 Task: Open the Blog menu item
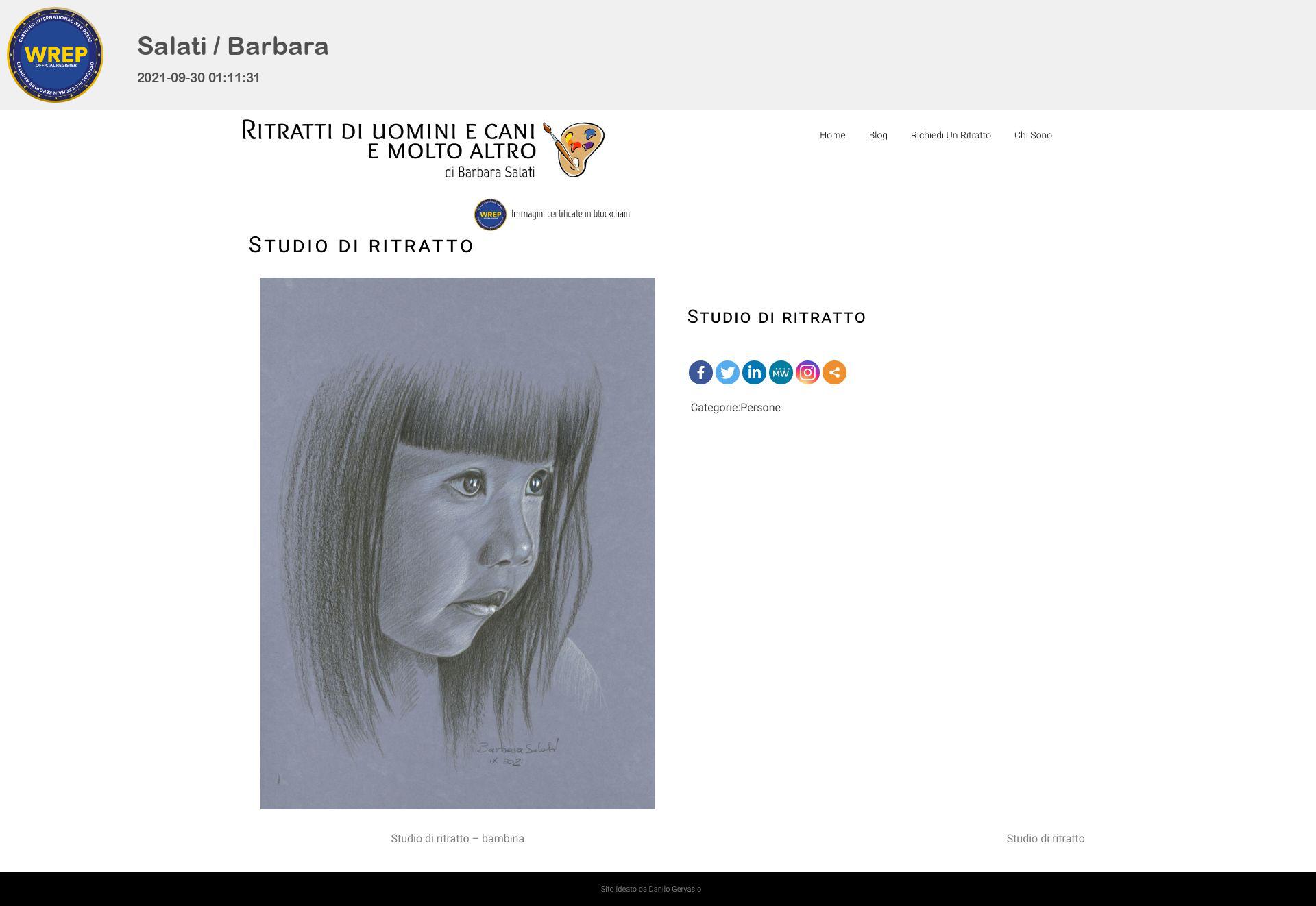pyautogui.click(x=878, y=135)
